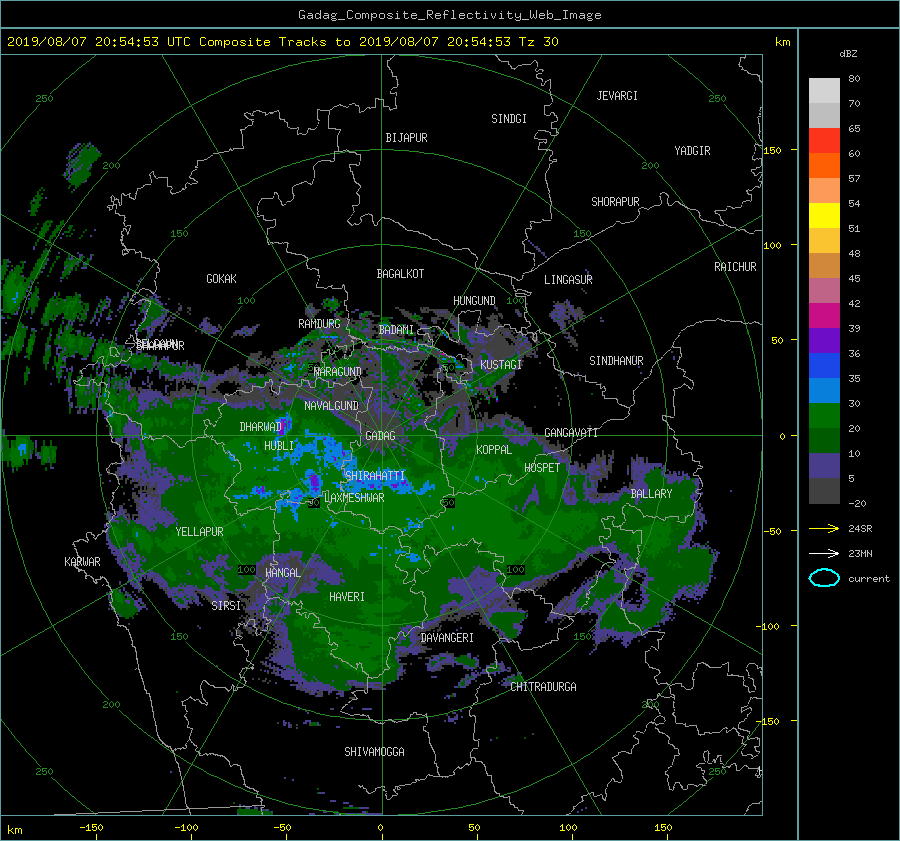Click the GANGAVATI city label
Screen dimensions: 900x841
coord(571,432)
